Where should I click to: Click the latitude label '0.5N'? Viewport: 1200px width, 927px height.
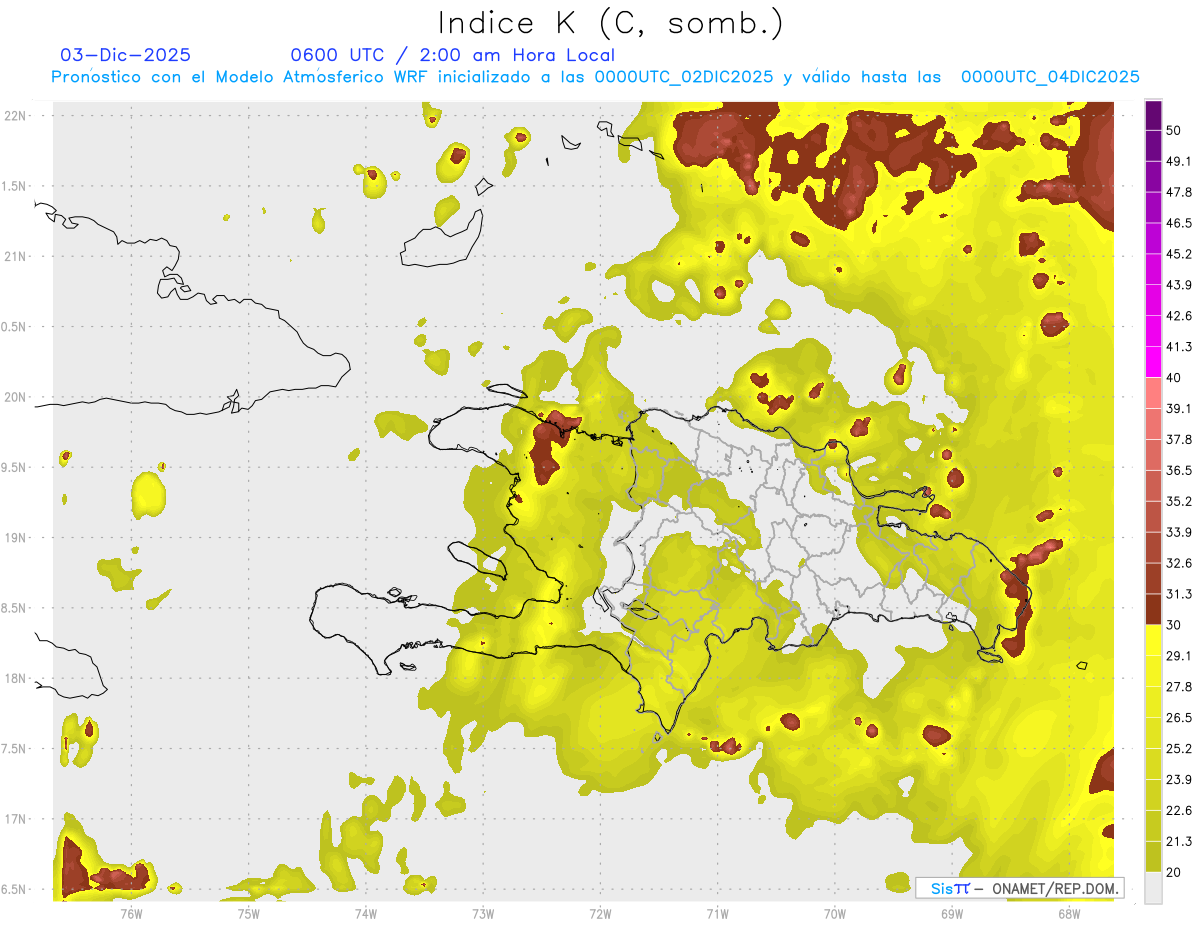[15, 327]
